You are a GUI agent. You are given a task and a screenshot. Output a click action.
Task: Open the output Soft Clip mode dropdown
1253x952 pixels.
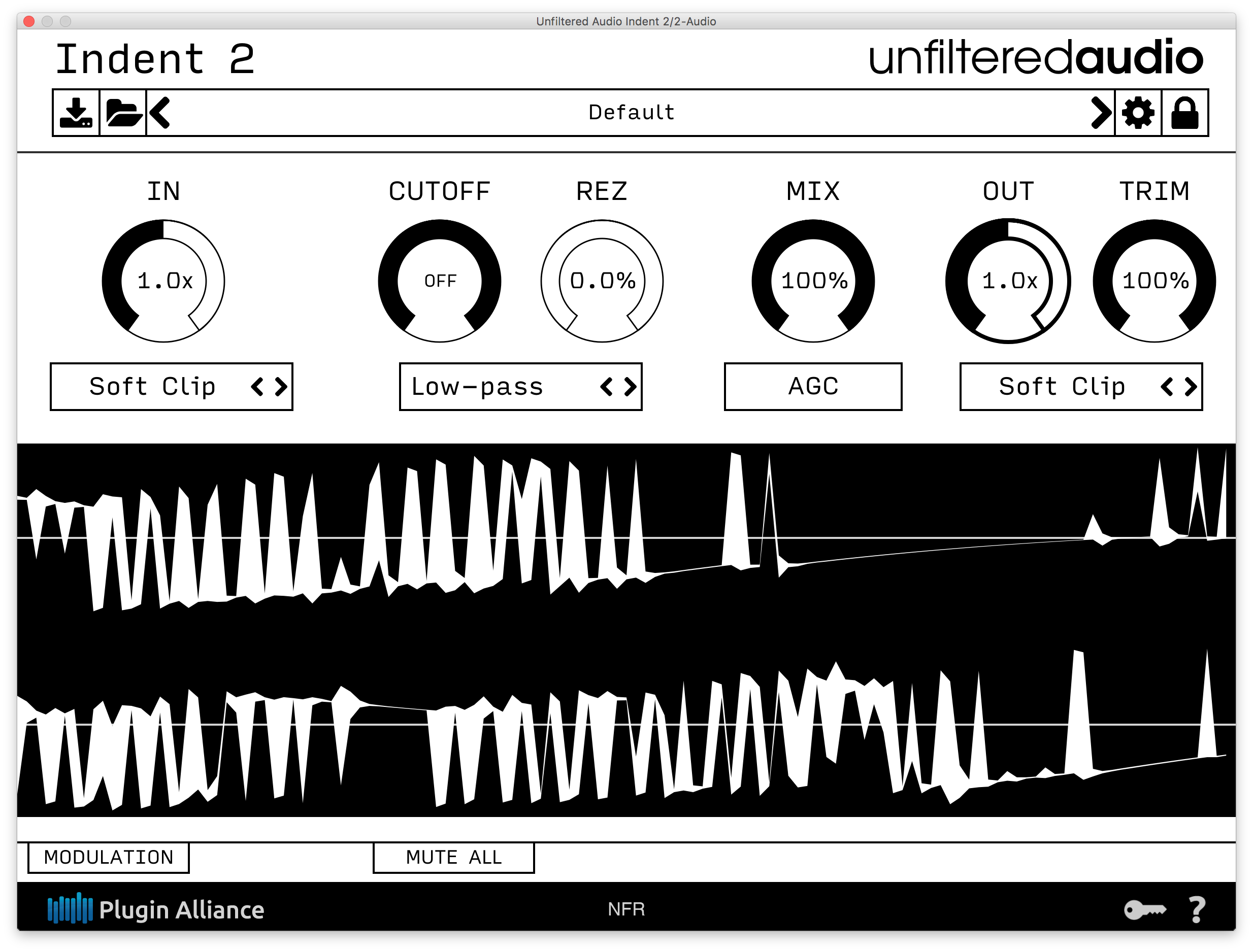pos(1081,387)
